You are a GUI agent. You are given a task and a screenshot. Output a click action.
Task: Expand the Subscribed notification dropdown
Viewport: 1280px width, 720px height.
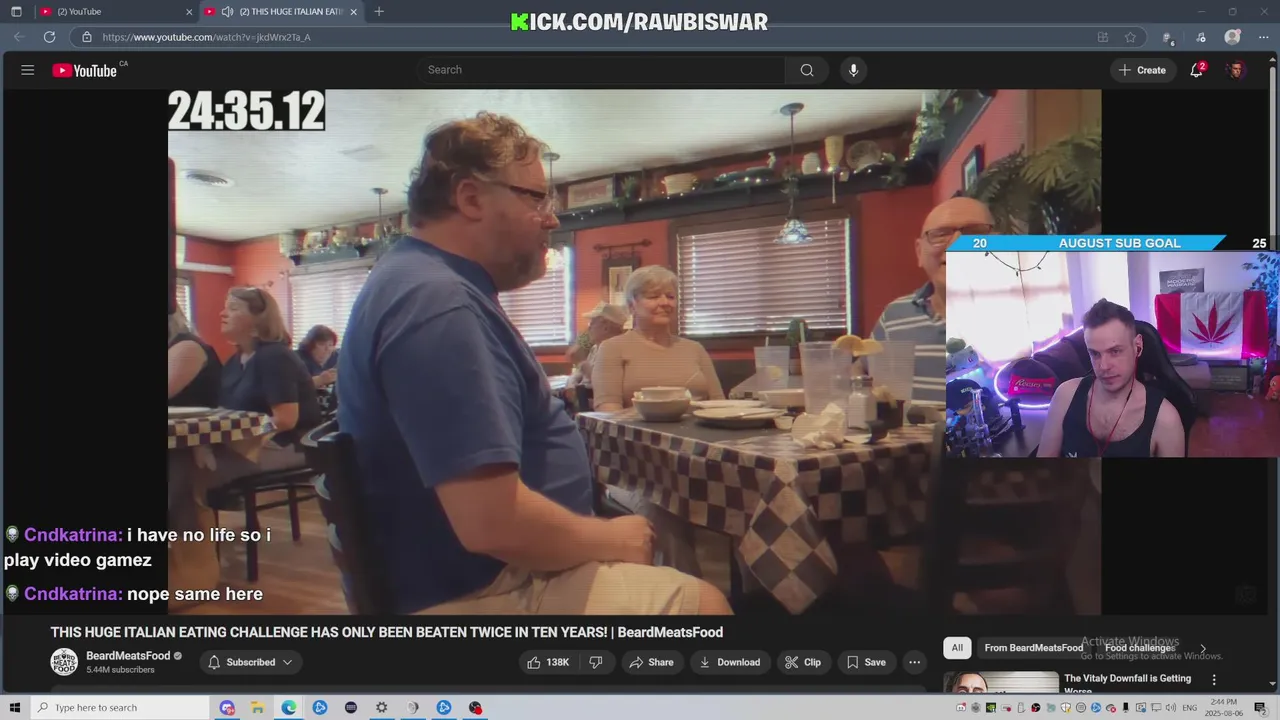(250, 662)
